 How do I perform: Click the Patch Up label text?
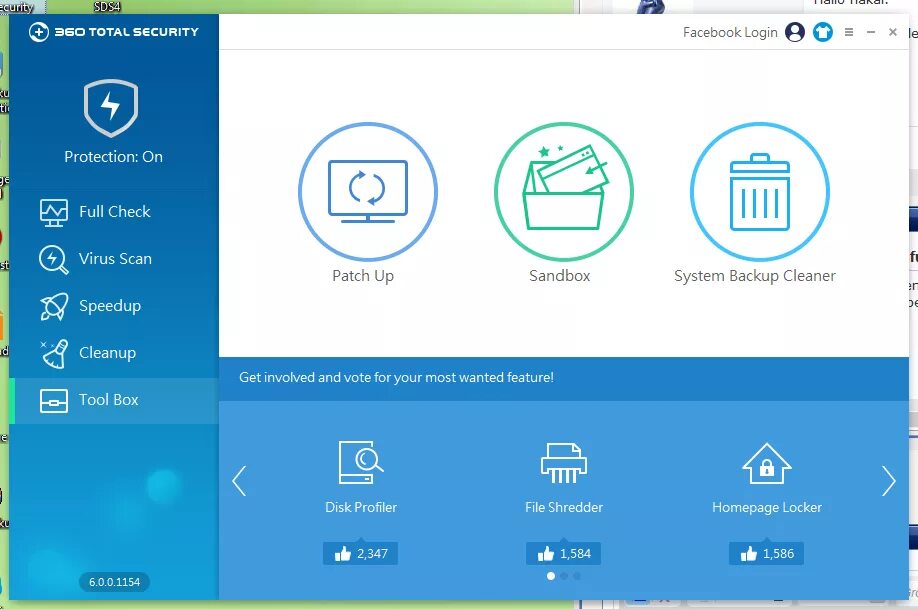[x=363, y=276]
